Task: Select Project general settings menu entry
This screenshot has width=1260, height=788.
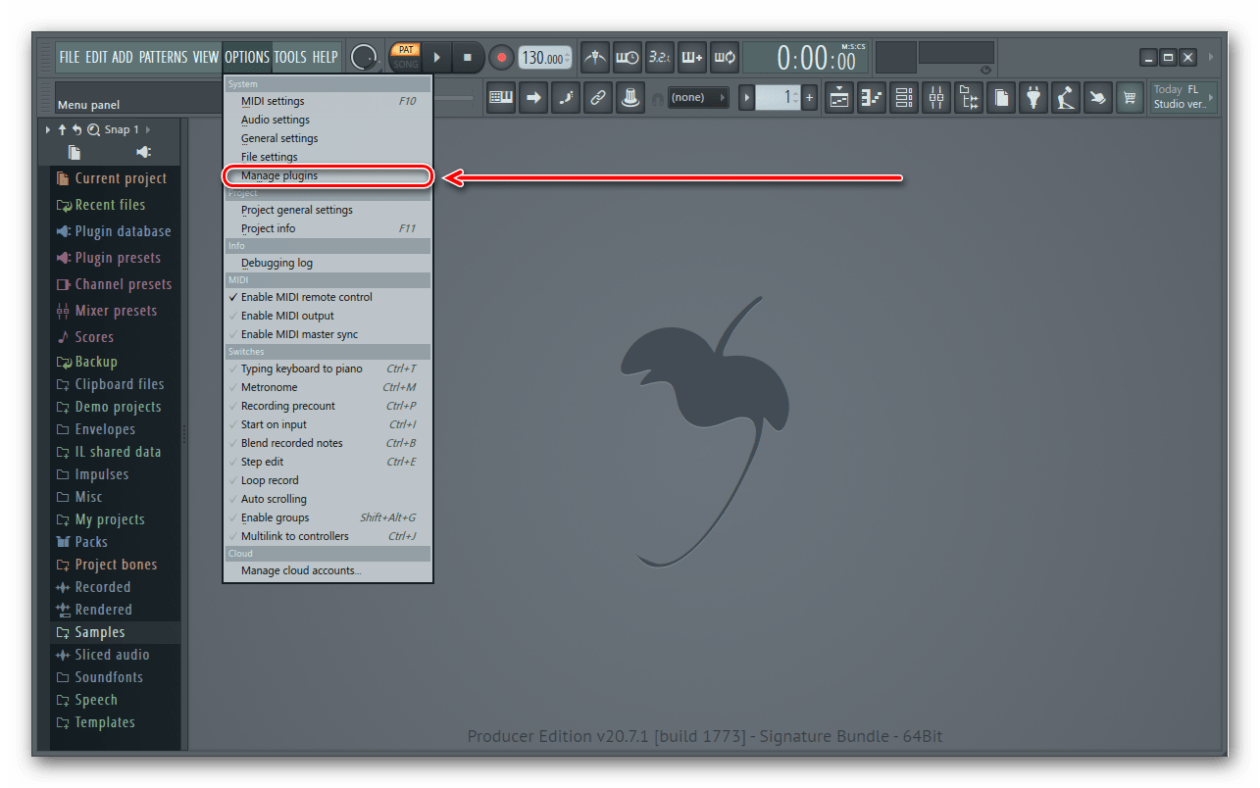Action: pyautogui.click(x=328, y=211)
